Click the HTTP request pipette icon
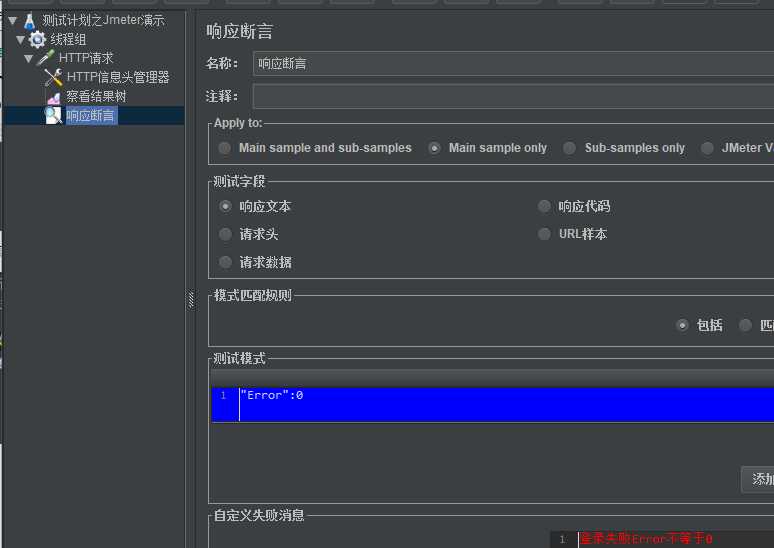The image size is (774, 548). point(46,58)
